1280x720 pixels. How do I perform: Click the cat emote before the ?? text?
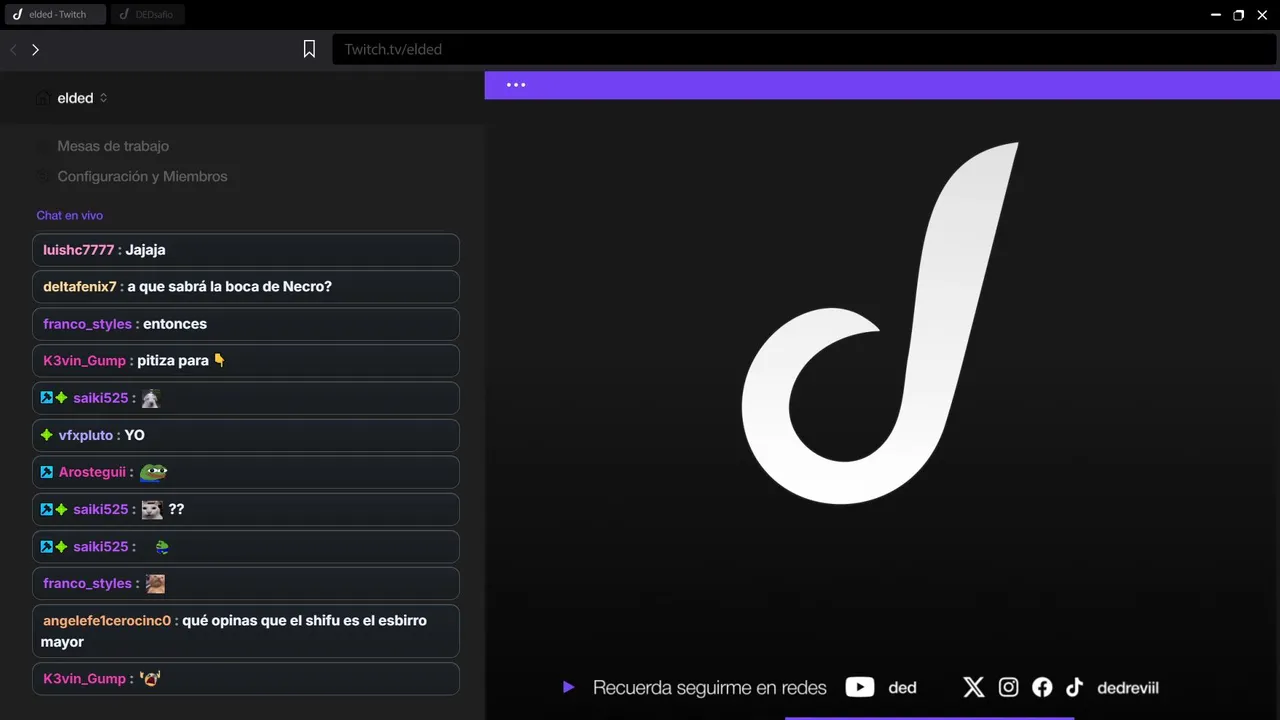pos(152,509)
